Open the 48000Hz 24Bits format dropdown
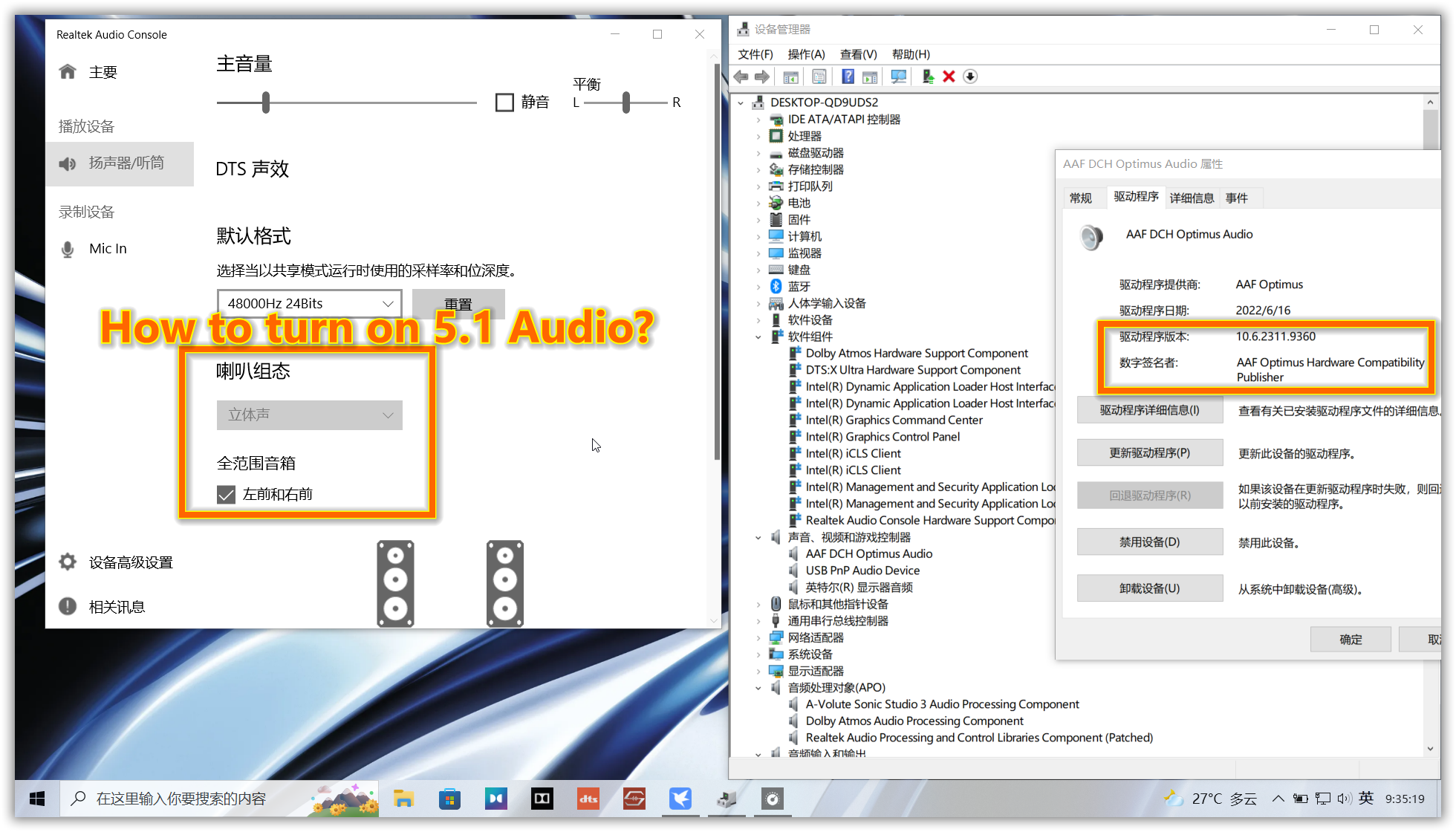The width and height of the screenshot is (1456, 832). (x=310, y=304)
